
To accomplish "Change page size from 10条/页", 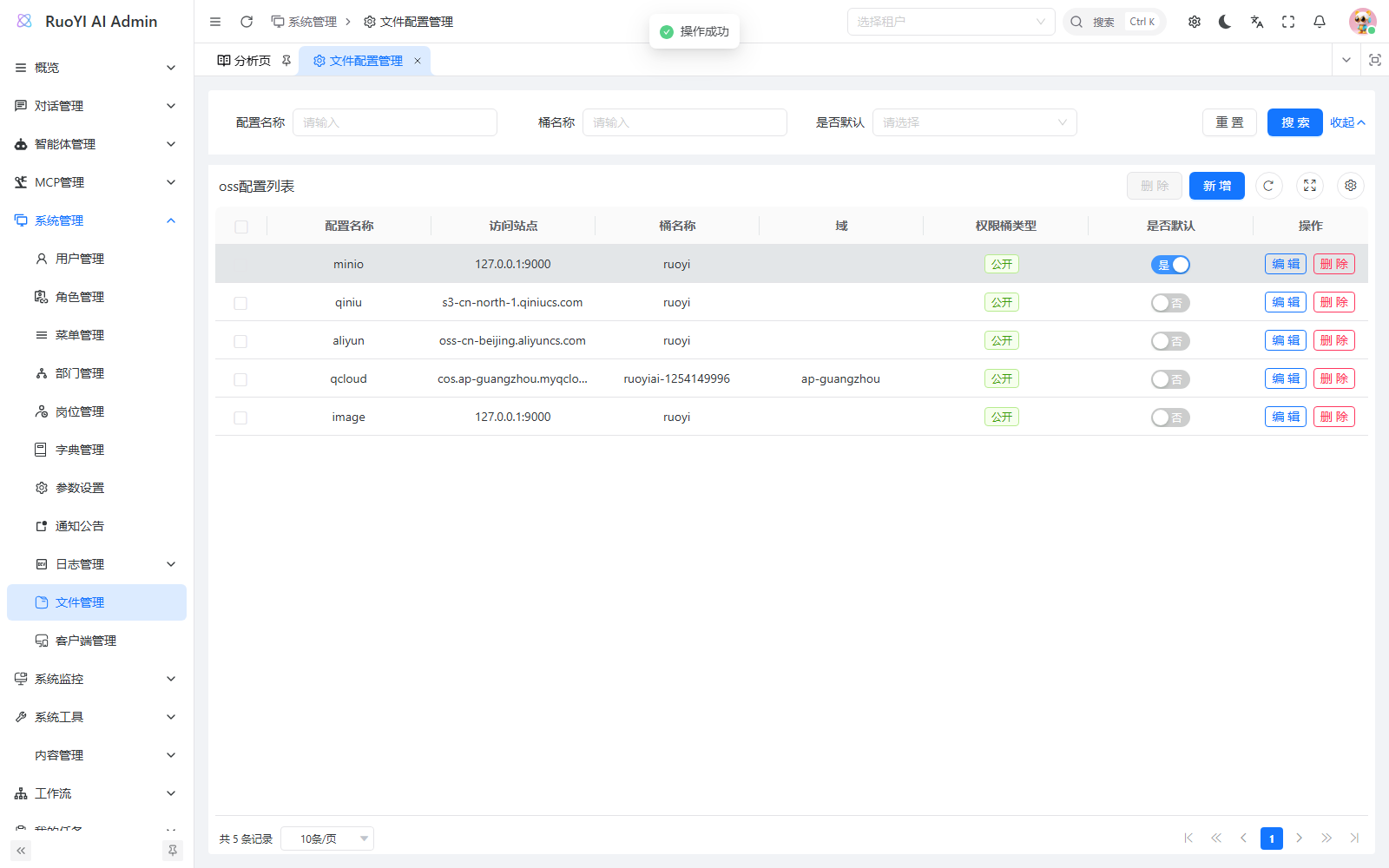I will coord(327,838).
